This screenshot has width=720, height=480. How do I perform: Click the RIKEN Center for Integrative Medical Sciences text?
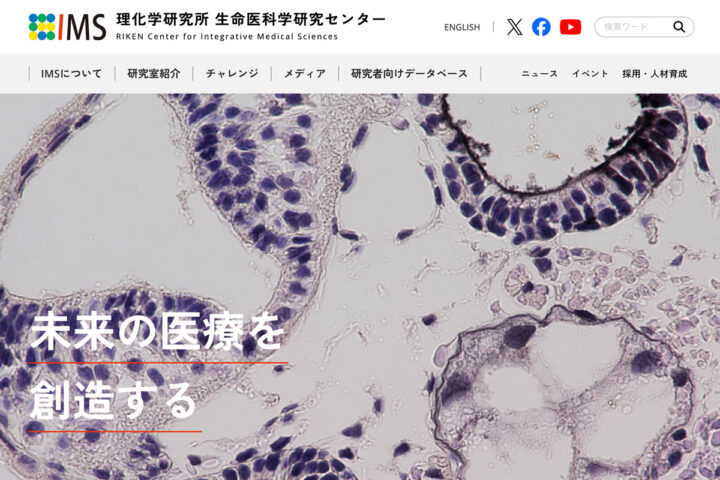pyautogui.click(x=227, y=36)
